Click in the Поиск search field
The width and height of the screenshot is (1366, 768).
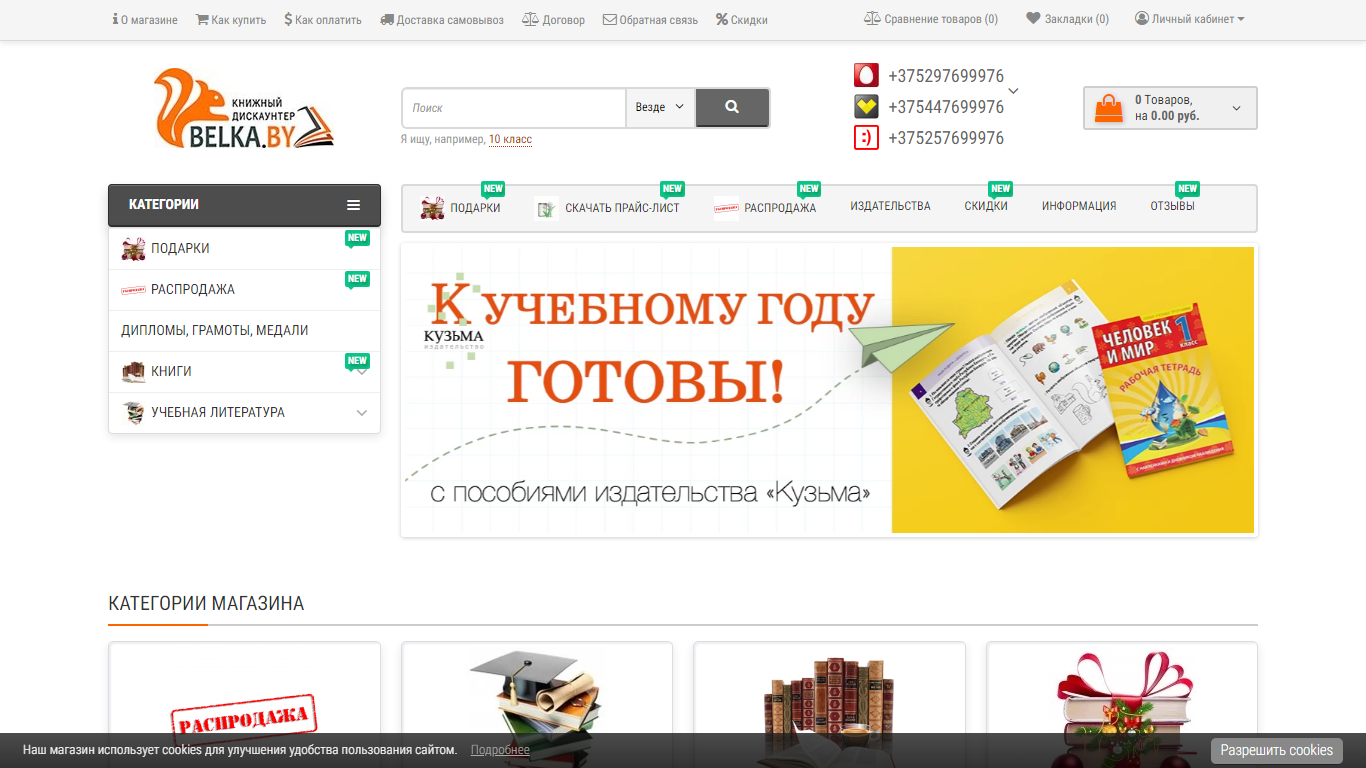coord(514,107)
